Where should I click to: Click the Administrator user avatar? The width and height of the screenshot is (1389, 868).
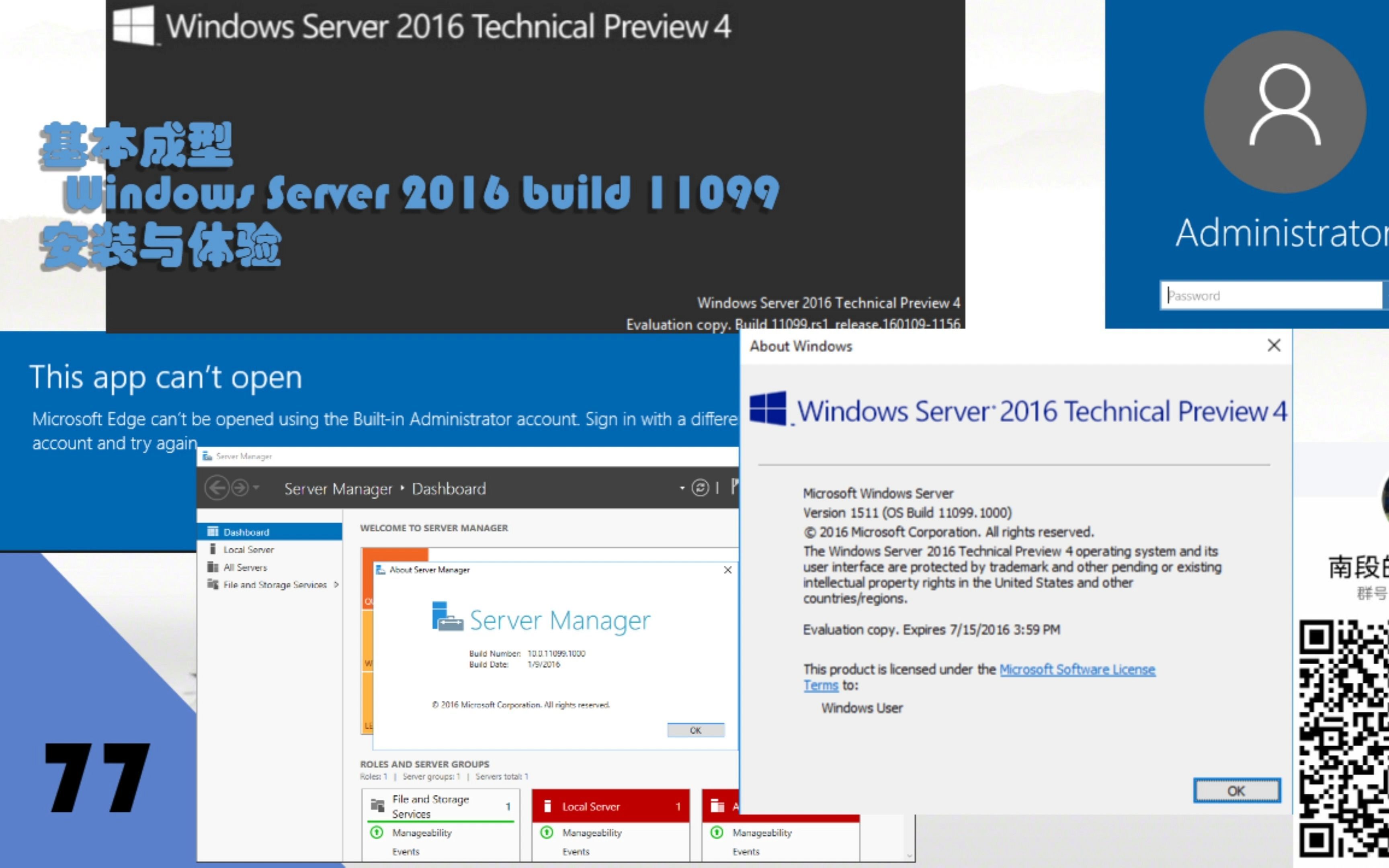[1285, 112]
